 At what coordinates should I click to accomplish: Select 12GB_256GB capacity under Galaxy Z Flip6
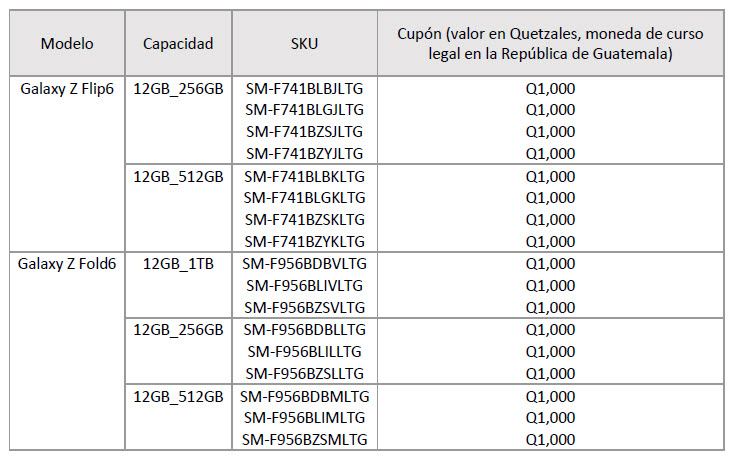click(178, 88)
